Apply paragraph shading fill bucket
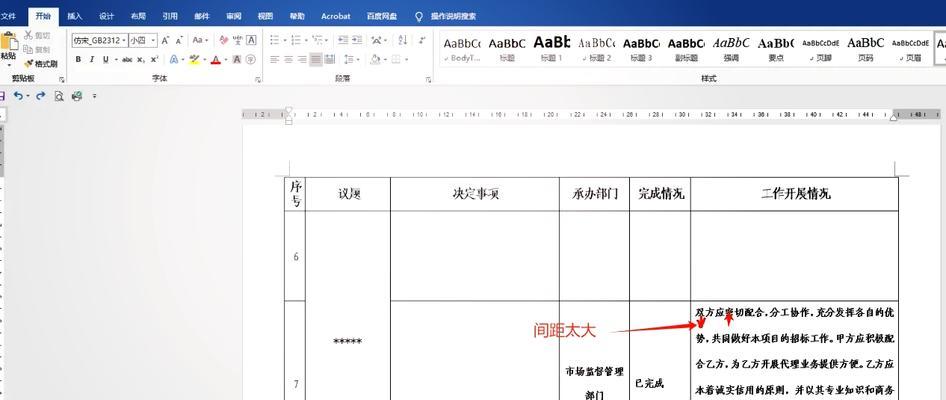The width and height of the screenshot is (946, 400). tap(375, 60)
